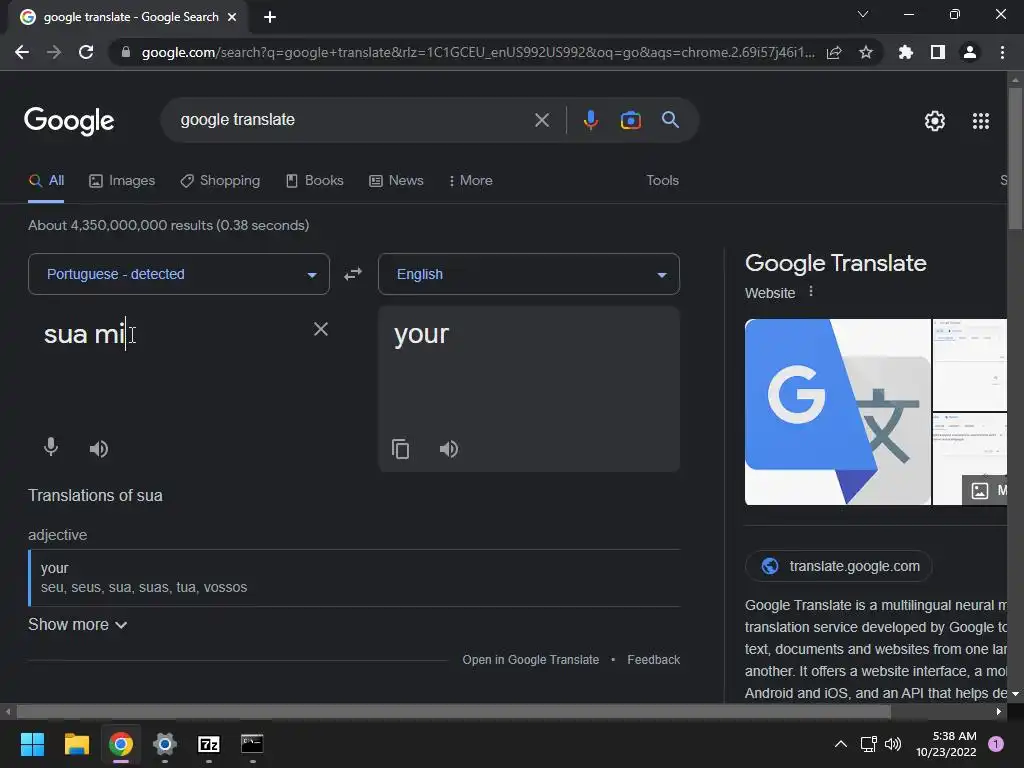Click the Chrome back arrow

pos(22,52)
